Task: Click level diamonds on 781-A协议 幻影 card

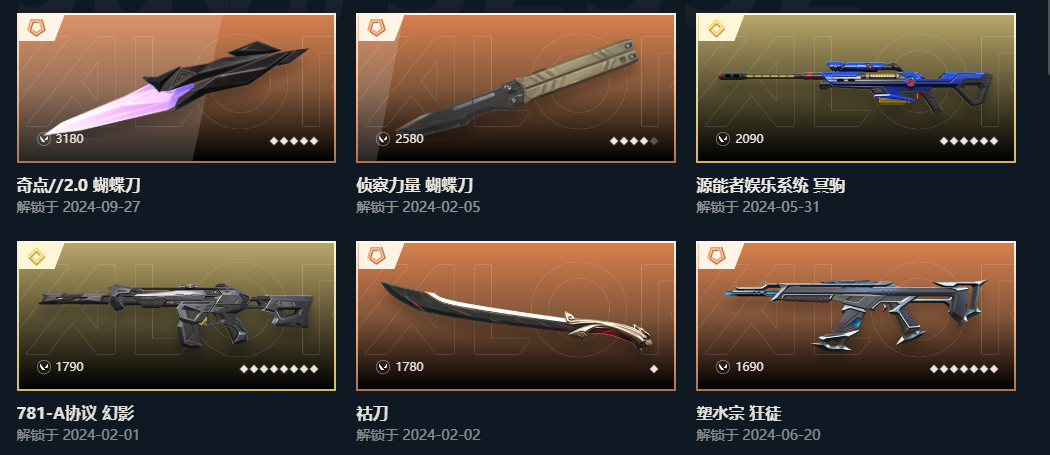Action: pos(279,369)
